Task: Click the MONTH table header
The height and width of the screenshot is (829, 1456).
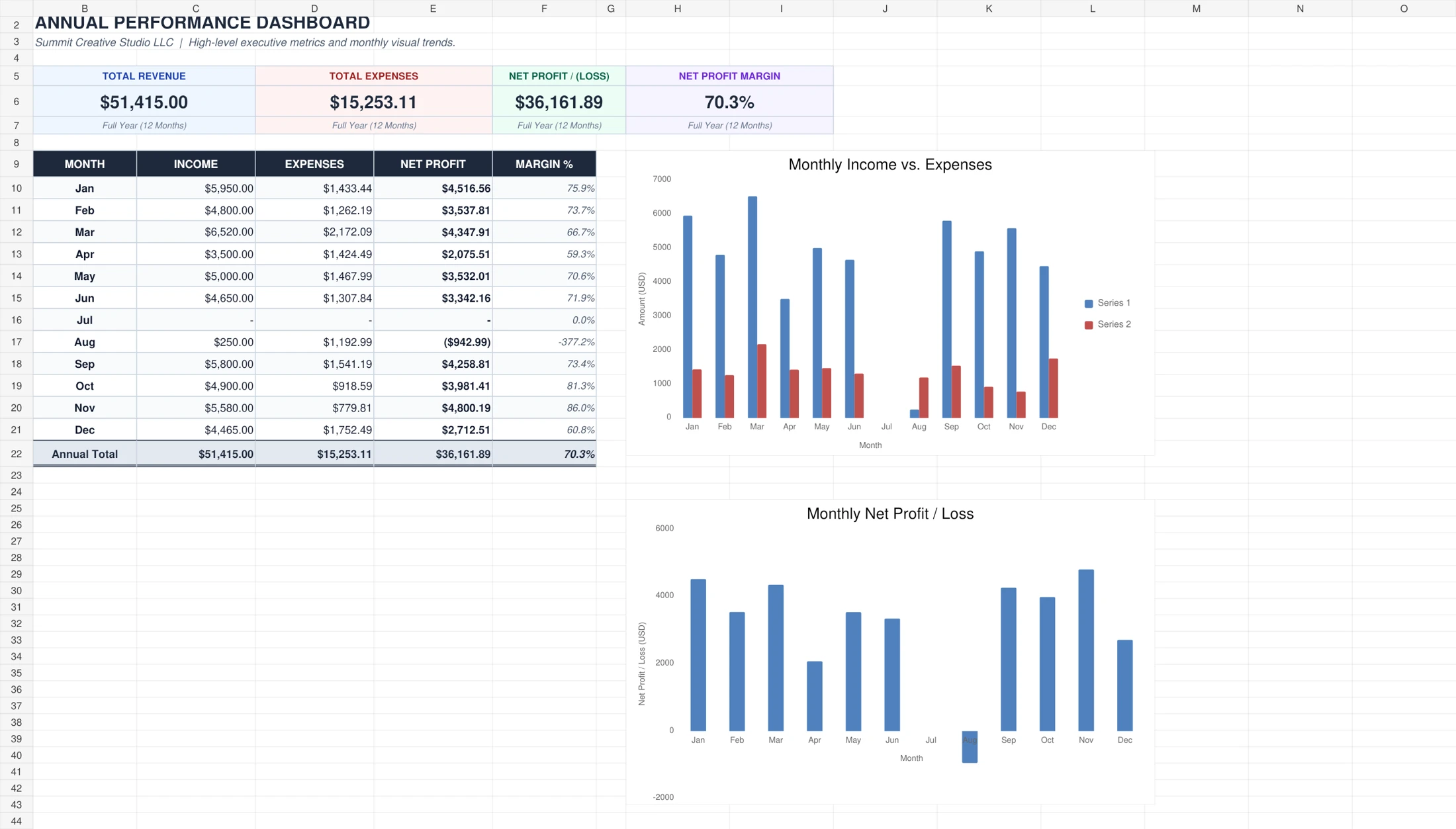Action: pos(85,164)
